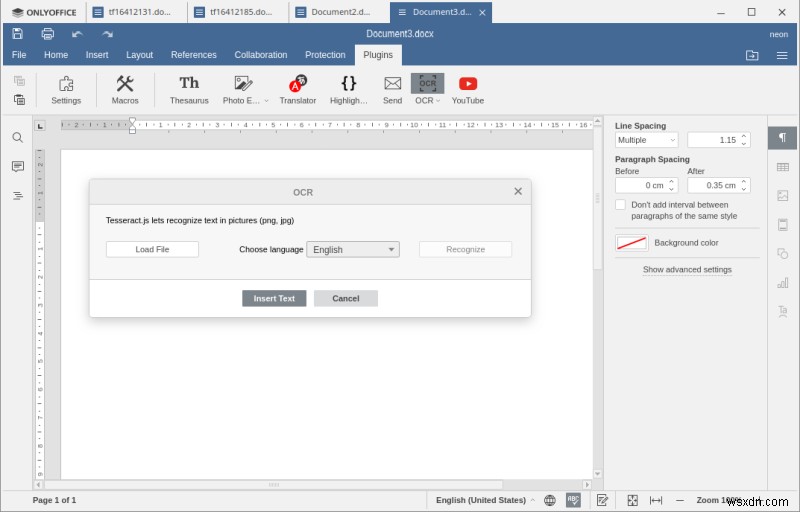This screenshot has height=512, width=800.
Task: Switch to the Protection tab
Action: [x=325, y=55]
